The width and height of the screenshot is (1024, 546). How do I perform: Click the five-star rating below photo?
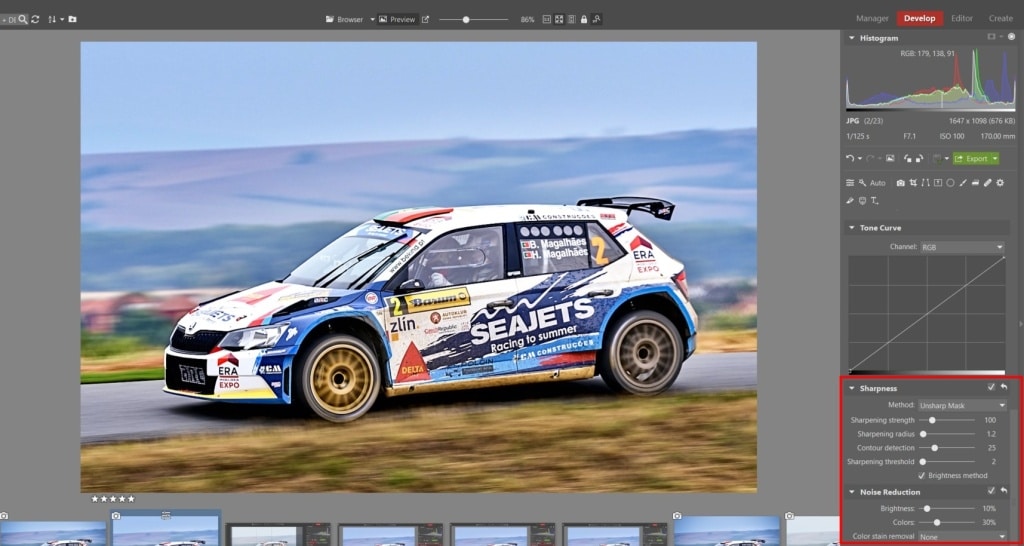(x=113, y=499)
